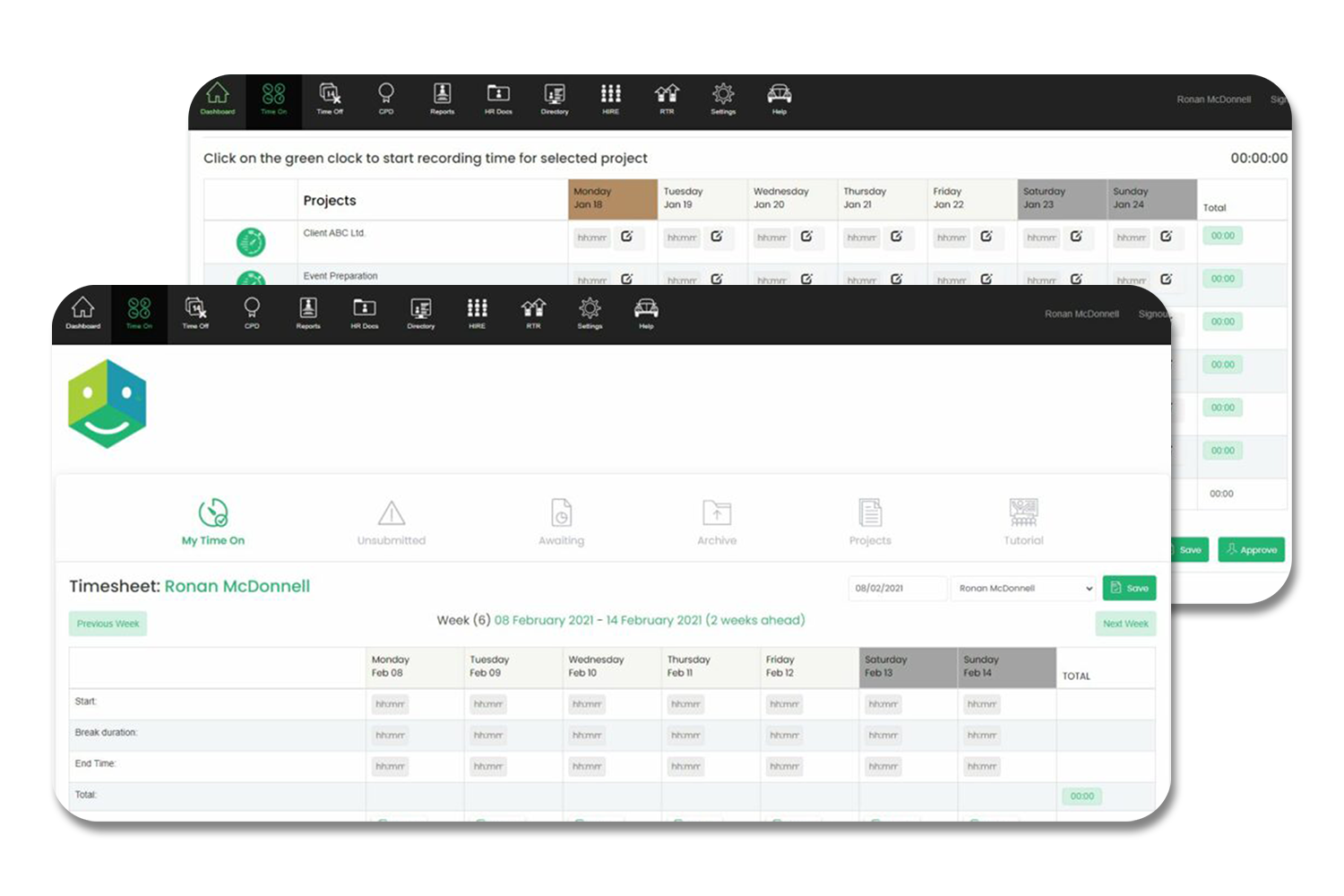Approve the timesheet

pyautogui.click(x=1252, y=549)
